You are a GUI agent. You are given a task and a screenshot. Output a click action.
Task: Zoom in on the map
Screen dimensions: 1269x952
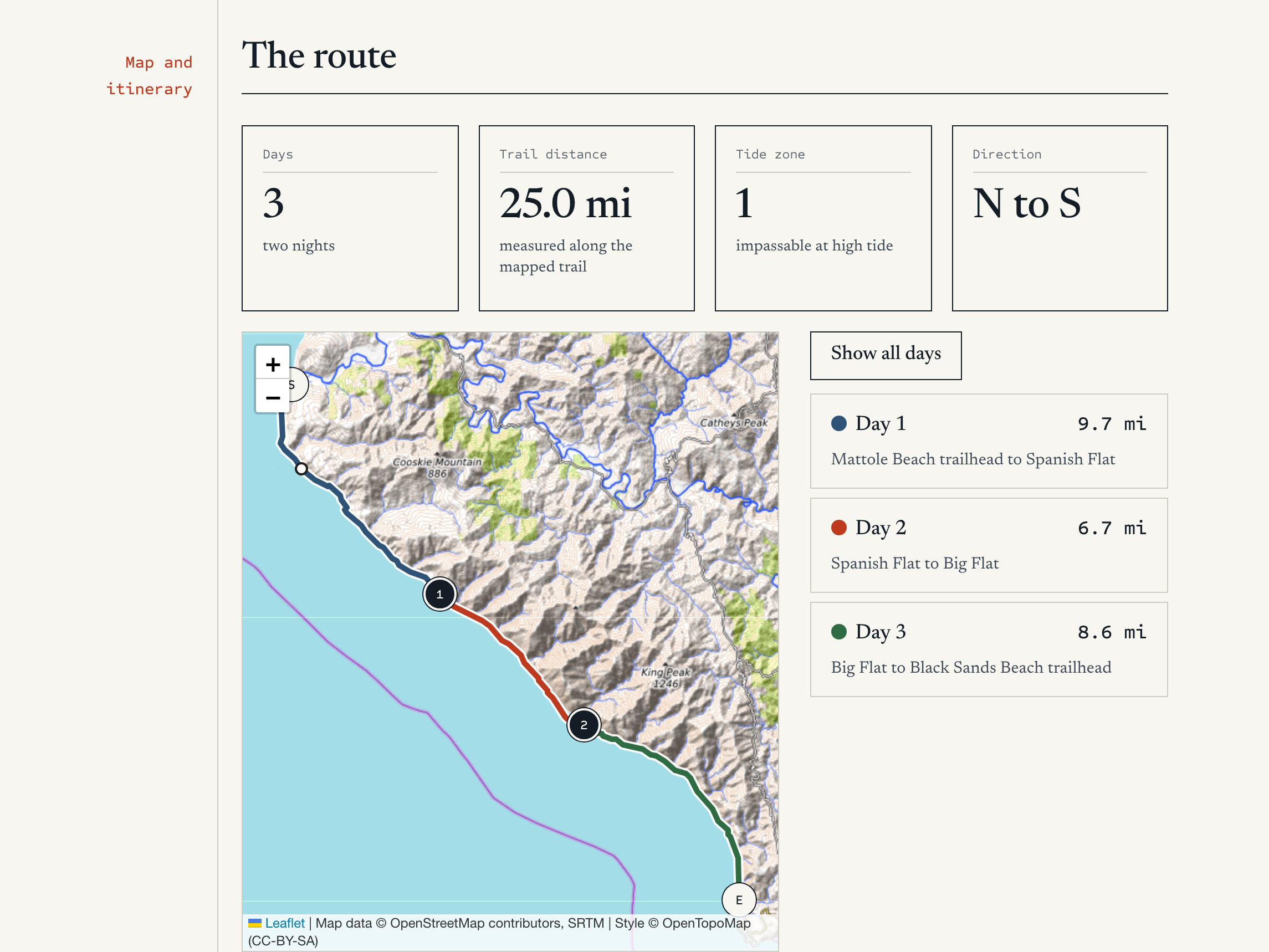[x=273, y=364]
